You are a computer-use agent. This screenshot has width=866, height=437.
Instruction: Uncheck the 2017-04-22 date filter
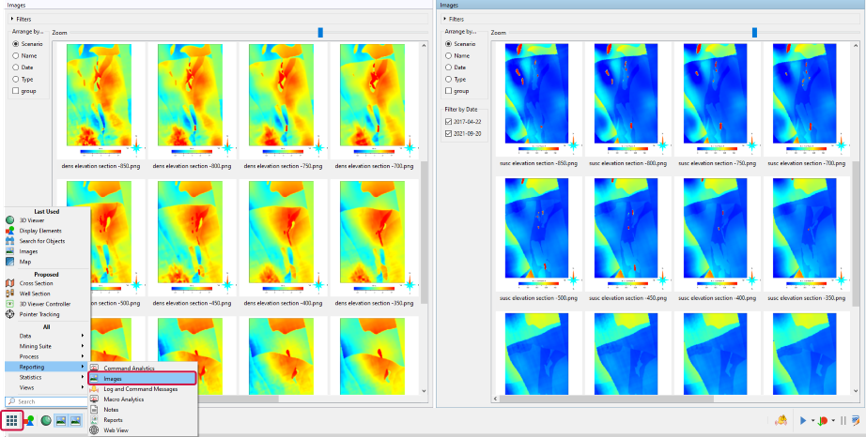tap(448, 122)
